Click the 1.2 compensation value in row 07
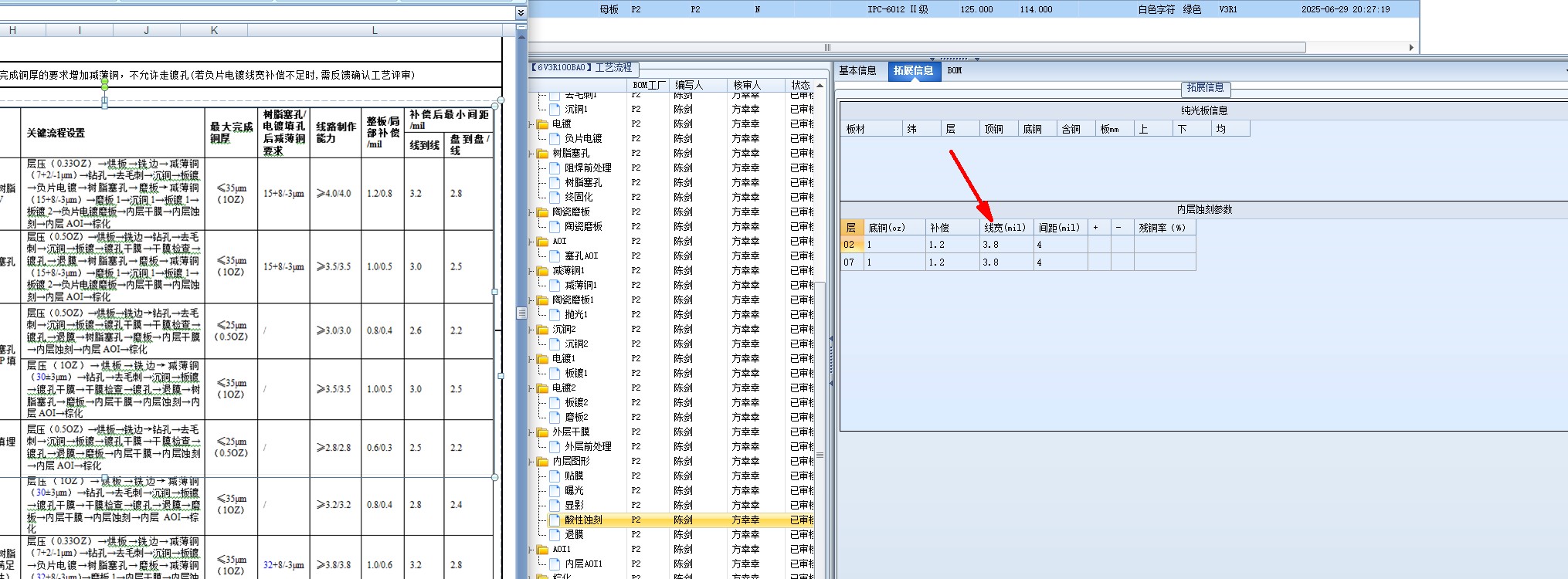This screenshot has width=1568, height=579. coord(952,262)
